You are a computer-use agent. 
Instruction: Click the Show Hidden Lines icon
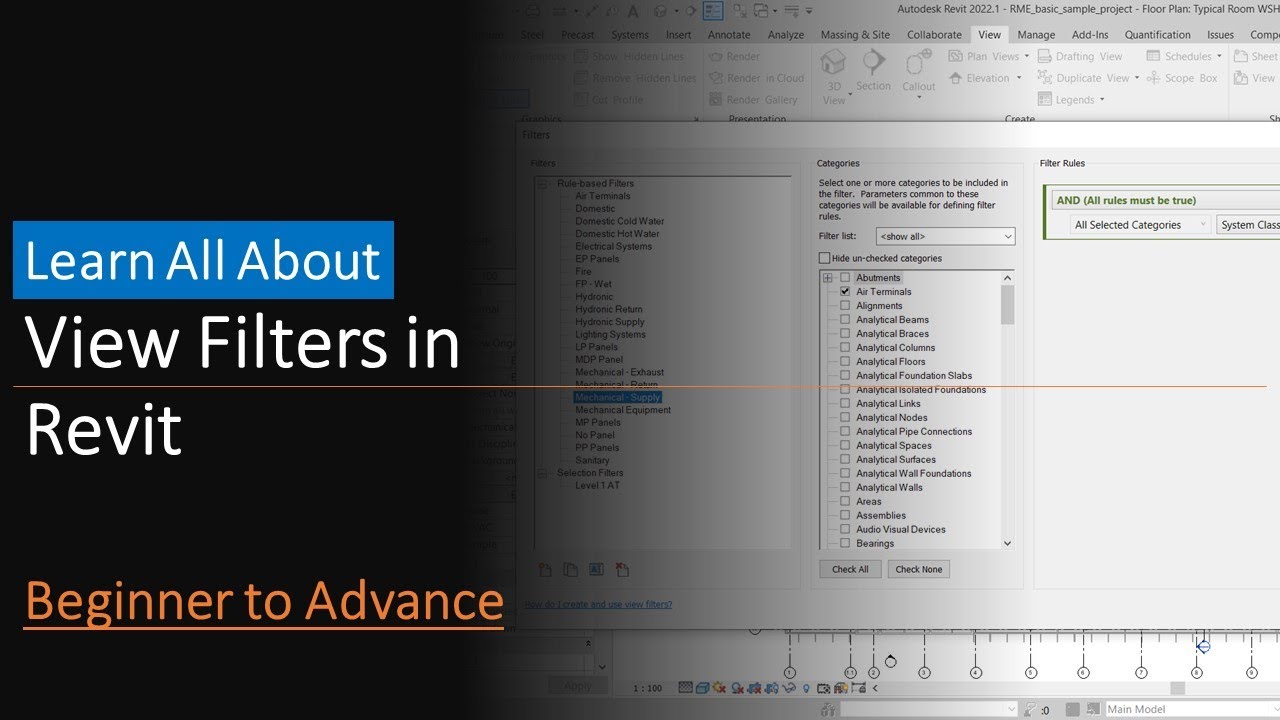pos(581,57)
